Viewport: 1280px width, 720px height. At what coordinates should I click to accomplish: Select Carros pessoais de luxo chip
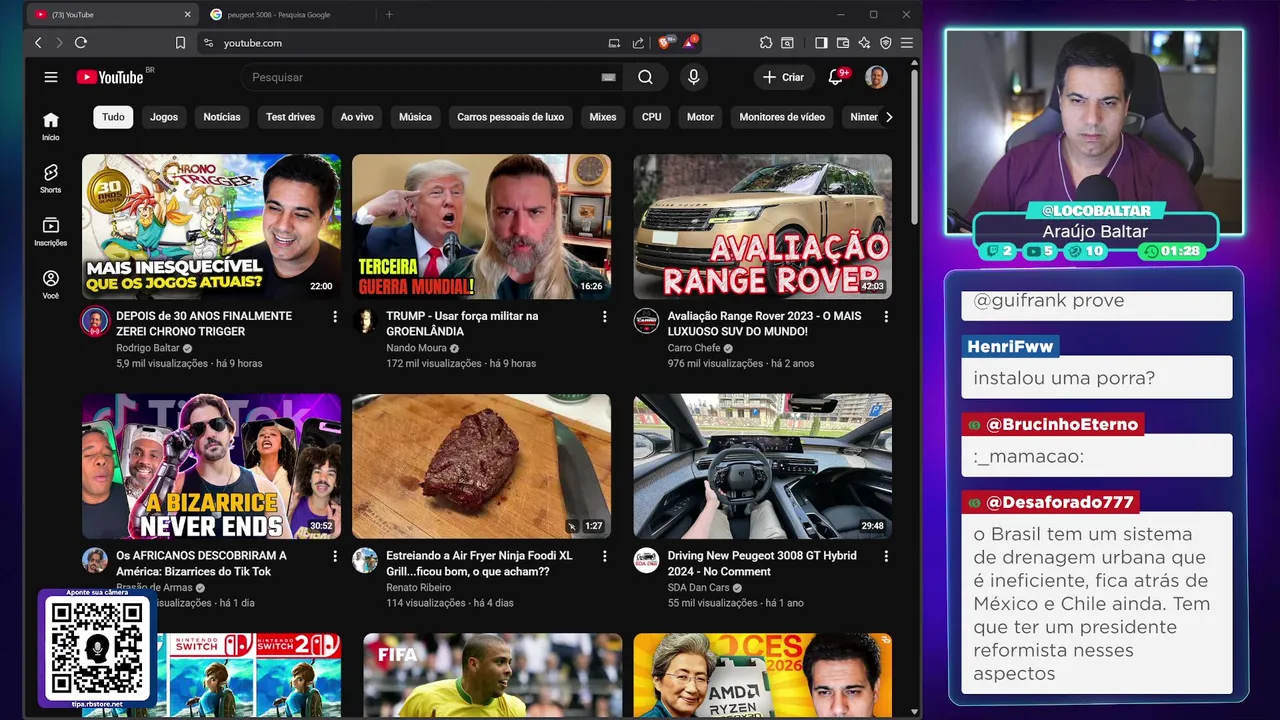(x=510, y=117)
